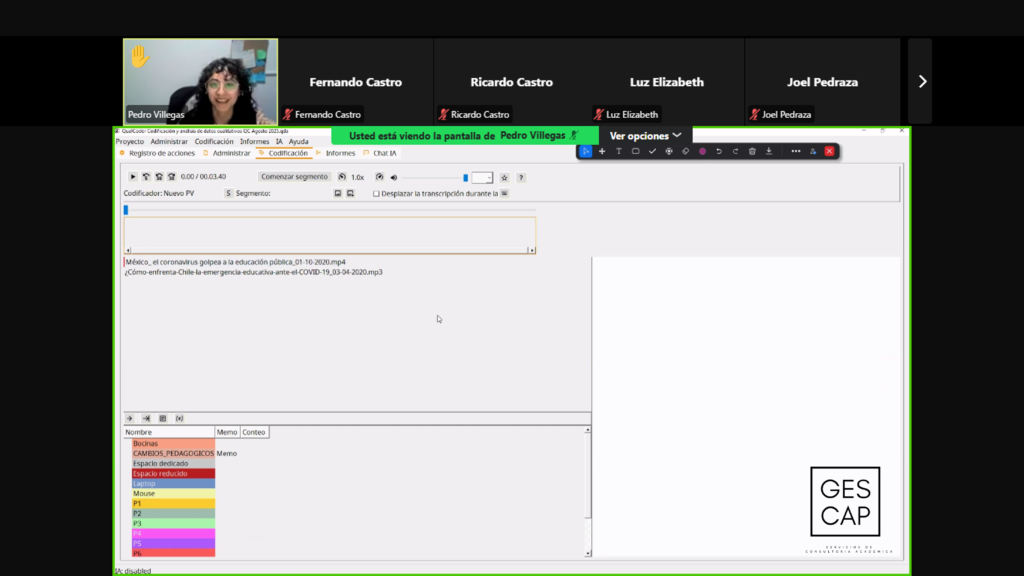Image resolution: width=1024 pixels, height=576 pixels.
Task: Select the Text annotation tool
Action: 618,151
